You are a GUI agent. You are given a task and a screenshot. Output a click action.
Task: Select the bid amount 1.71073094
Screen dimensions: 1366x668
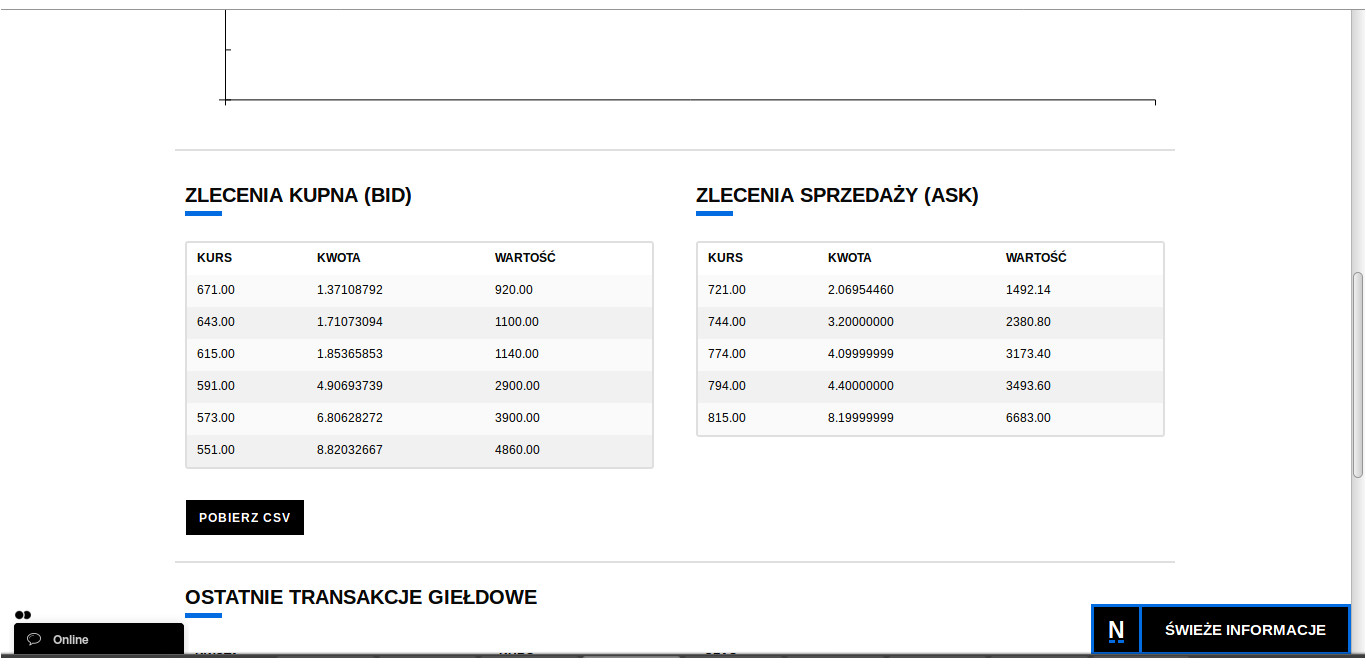click(x=350, y=322)
